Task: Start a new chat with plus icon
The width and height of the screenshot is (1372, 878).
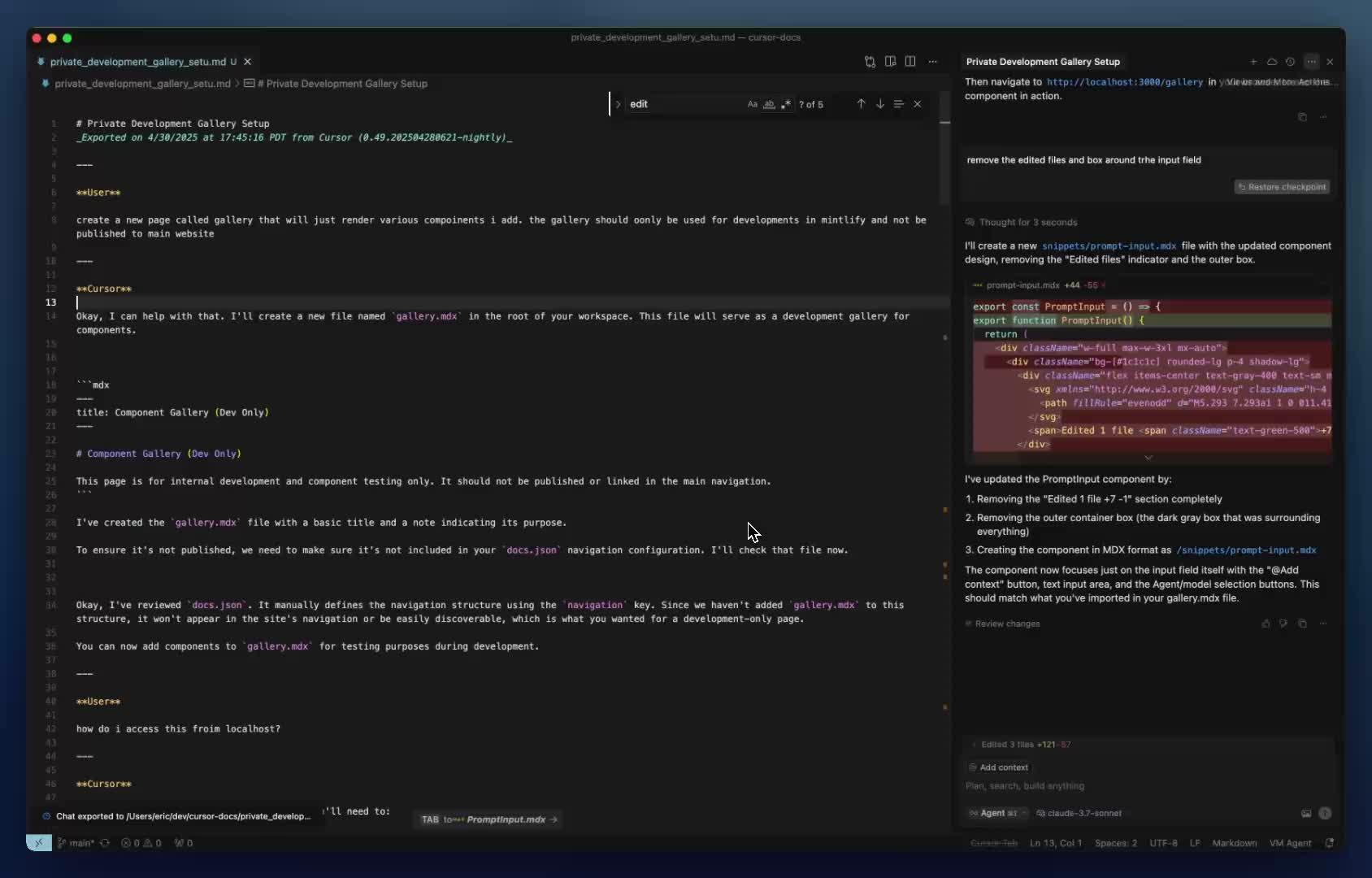Action: pos(1253,62)
